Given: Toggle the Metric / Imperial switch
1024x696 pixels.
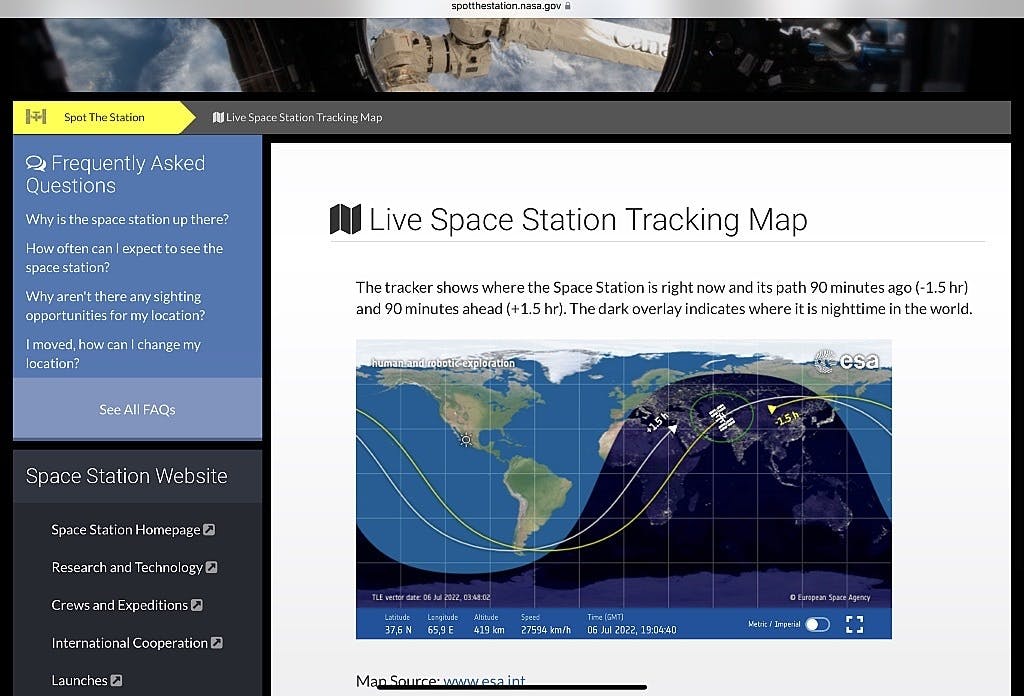Looking at the screenshot, I should [x=817, y=624].
